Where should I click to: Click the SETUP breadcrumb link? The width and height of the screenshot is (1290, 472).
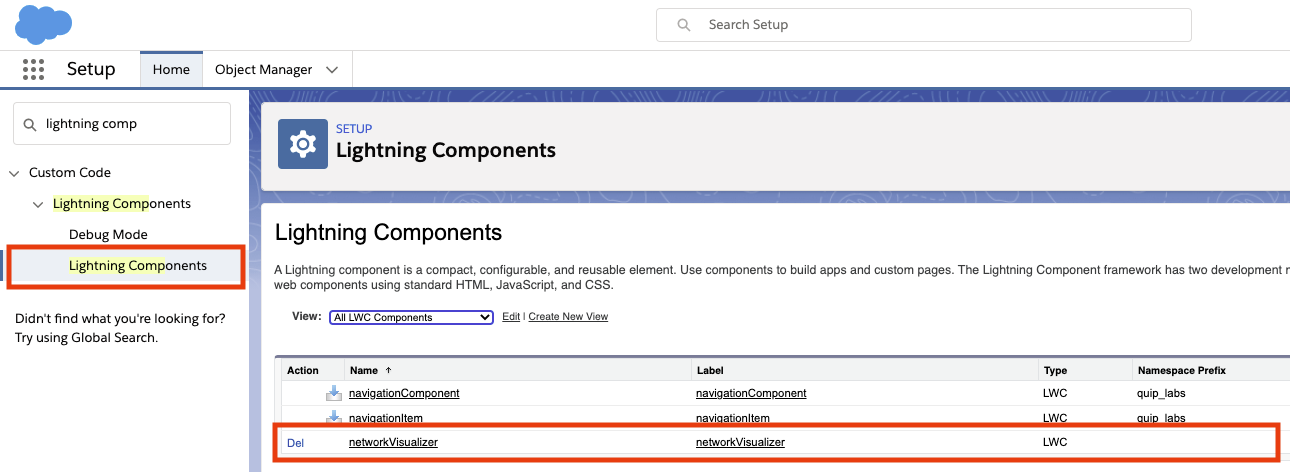tap(354, 129)
